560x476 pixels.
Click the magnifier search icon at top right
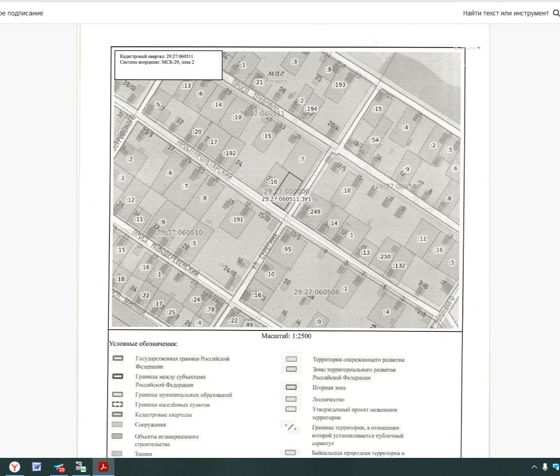tap(556, 13)
